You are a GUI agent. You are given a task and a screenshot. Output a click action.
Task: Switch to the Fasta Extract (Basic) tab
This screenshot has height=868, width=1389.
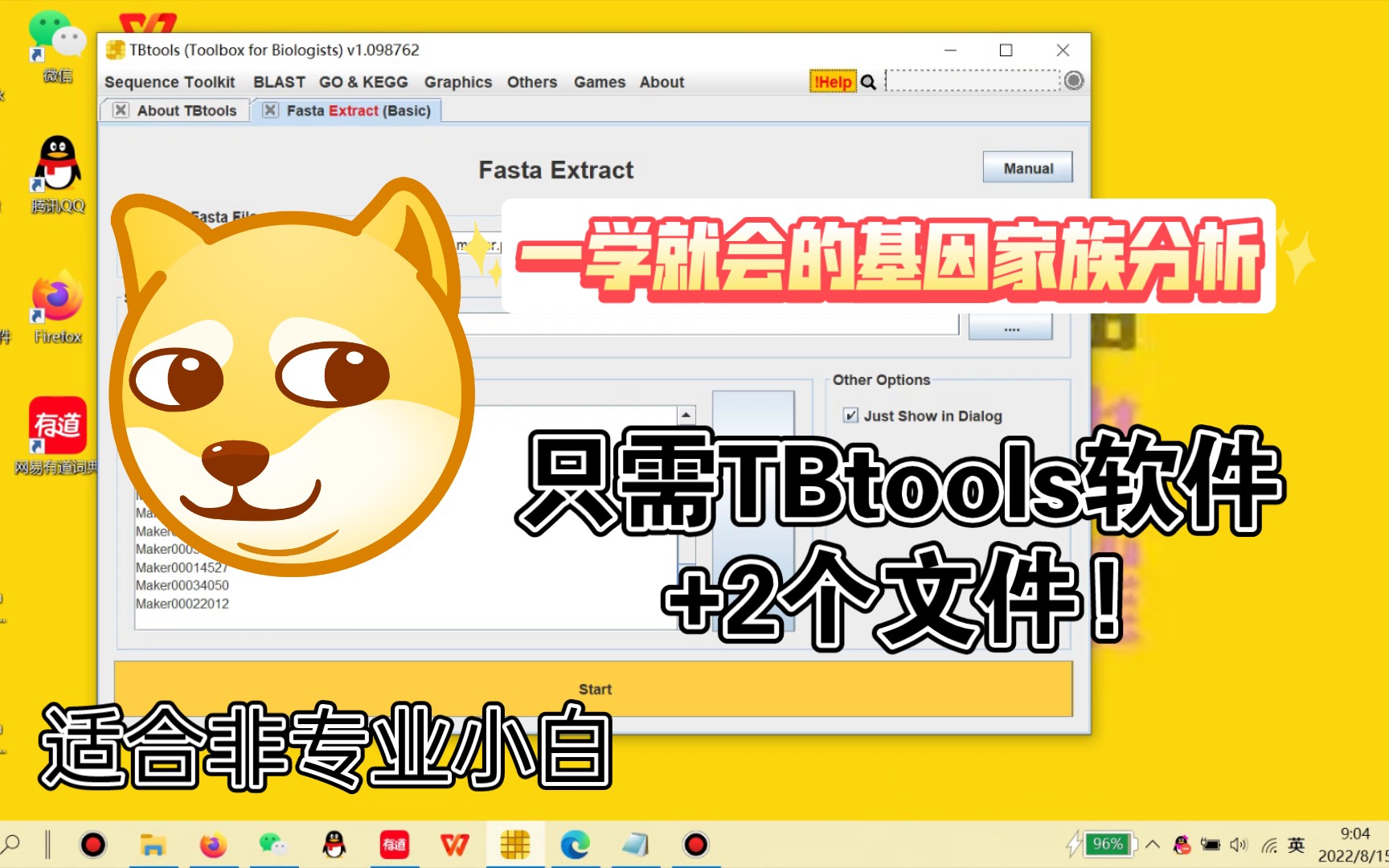tap(359, 110)
